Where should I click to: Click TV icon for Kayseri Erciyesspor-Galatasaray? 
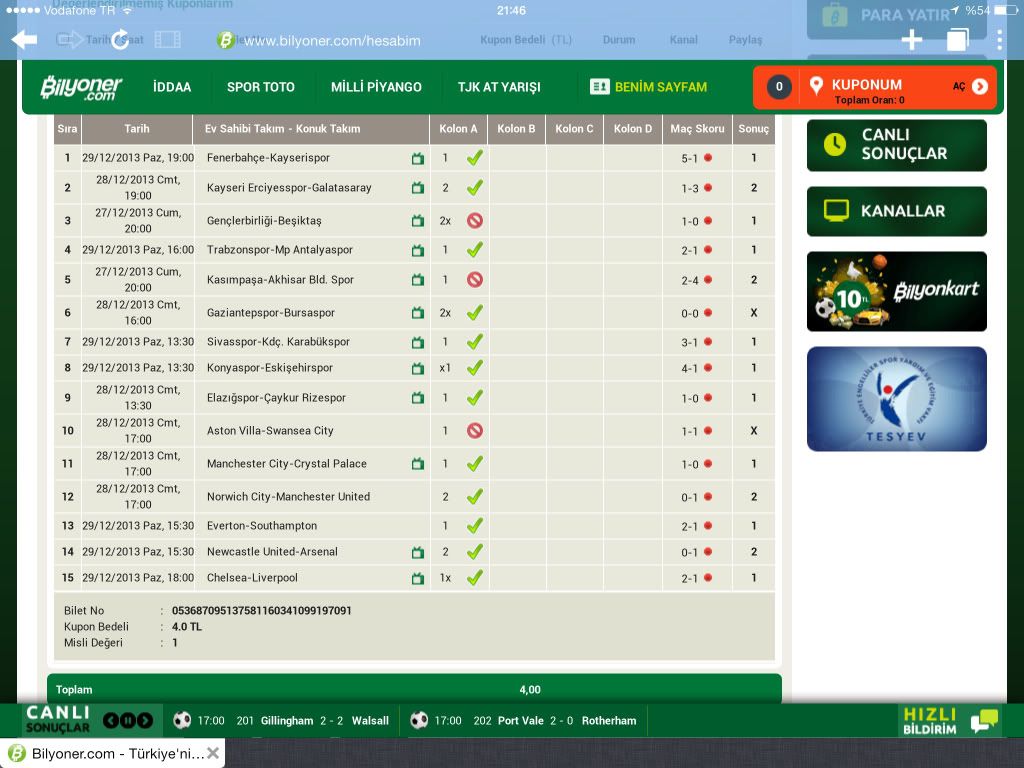pos(418,188)
